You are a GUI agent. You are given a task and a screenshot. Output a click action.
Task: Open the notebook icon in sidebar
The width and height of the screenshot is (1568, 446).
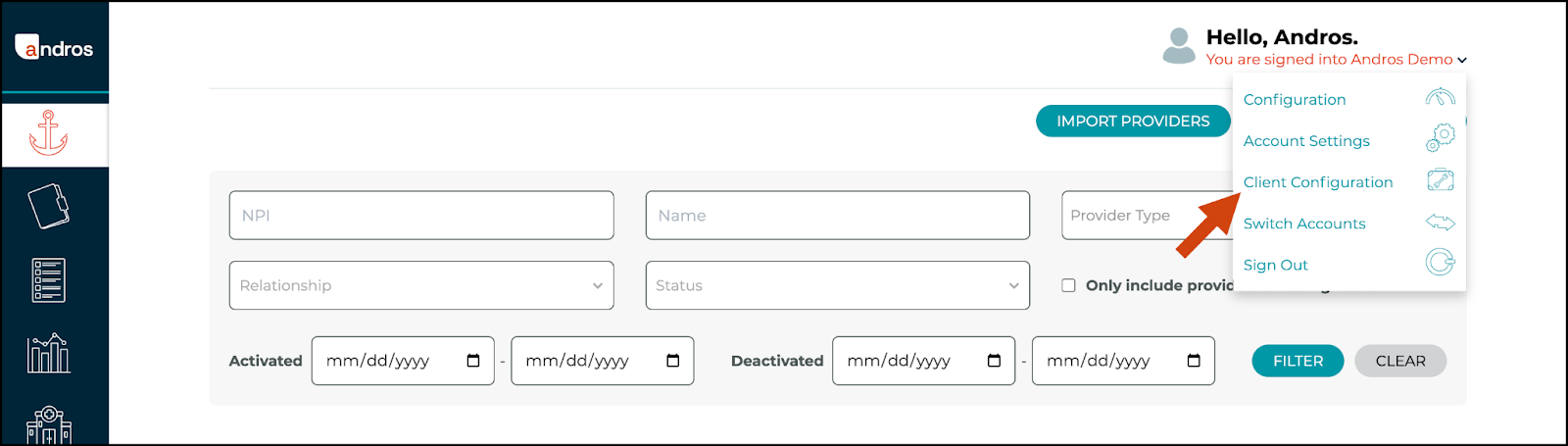[48, 207]
